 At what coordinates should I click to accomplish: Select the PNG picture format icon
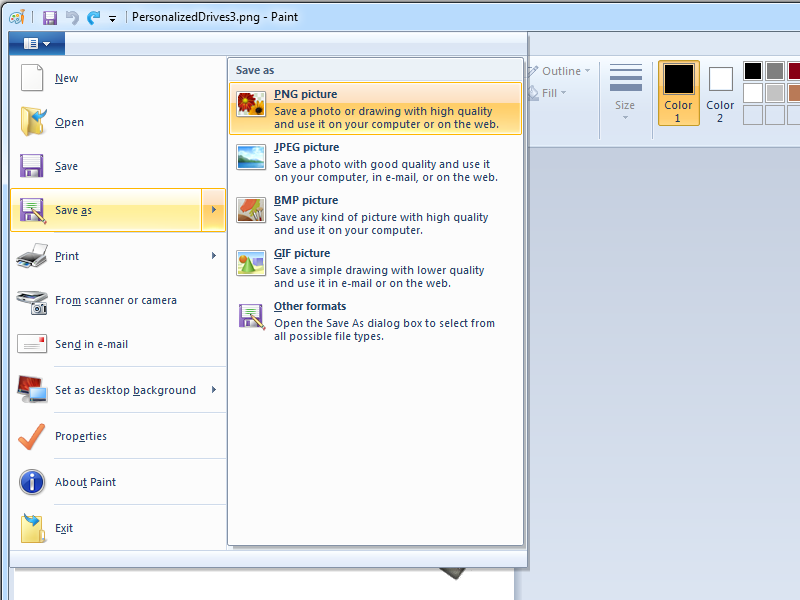251,104
